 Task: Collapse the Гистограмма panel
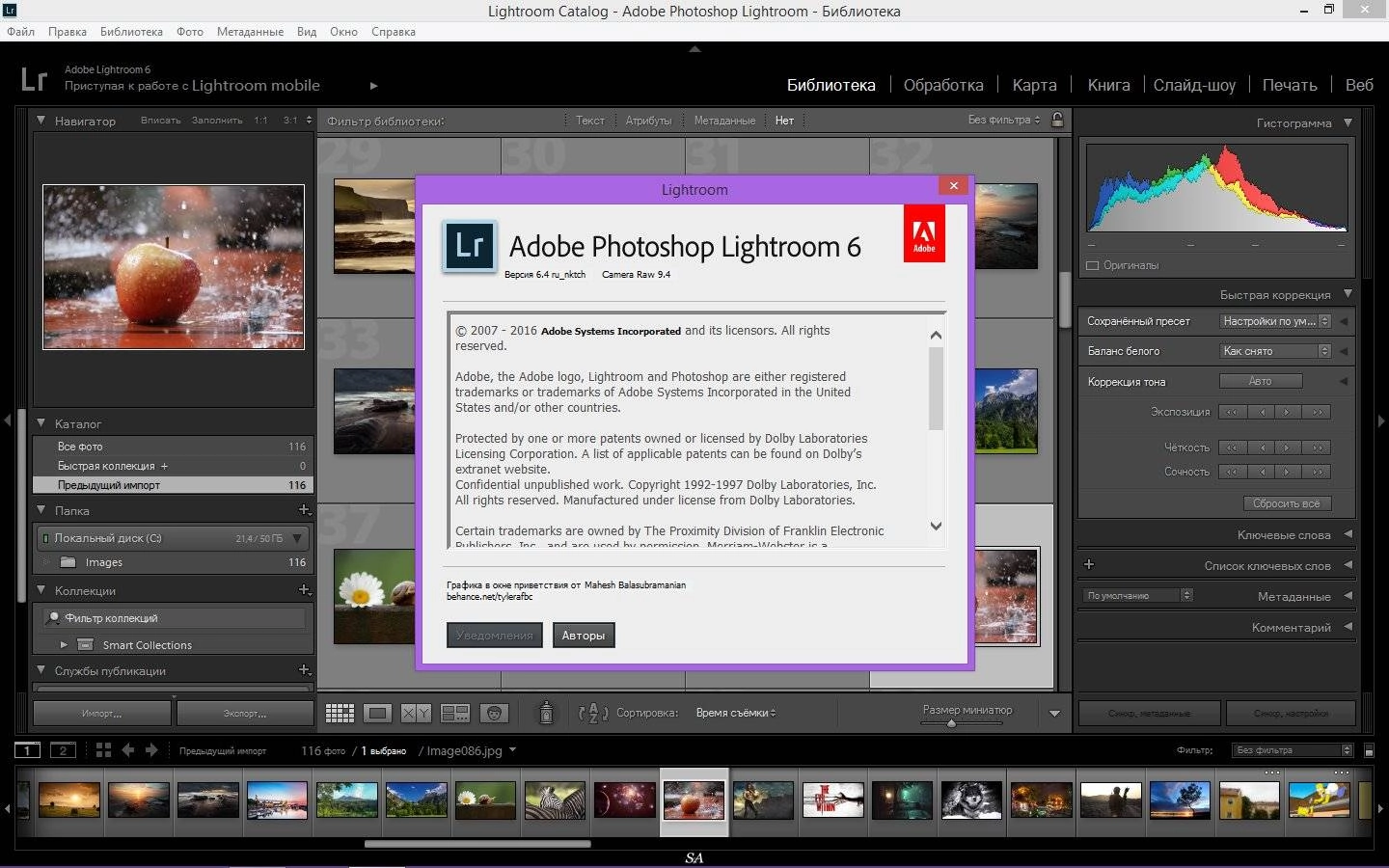tap(1348, 122)
